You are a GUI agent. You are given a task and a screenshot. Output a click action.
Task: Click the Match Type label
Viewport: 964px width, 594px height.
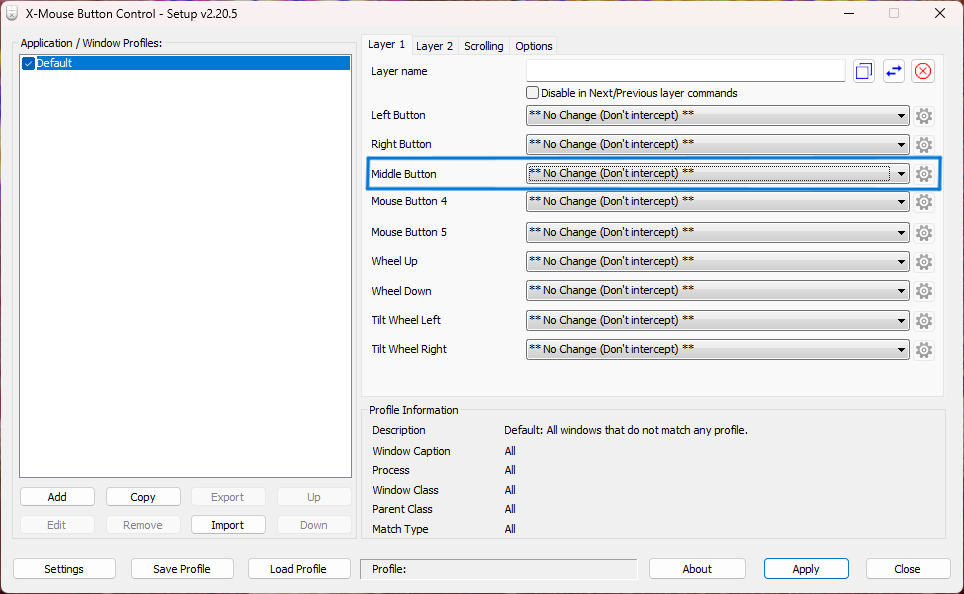[x=400, y=529]
